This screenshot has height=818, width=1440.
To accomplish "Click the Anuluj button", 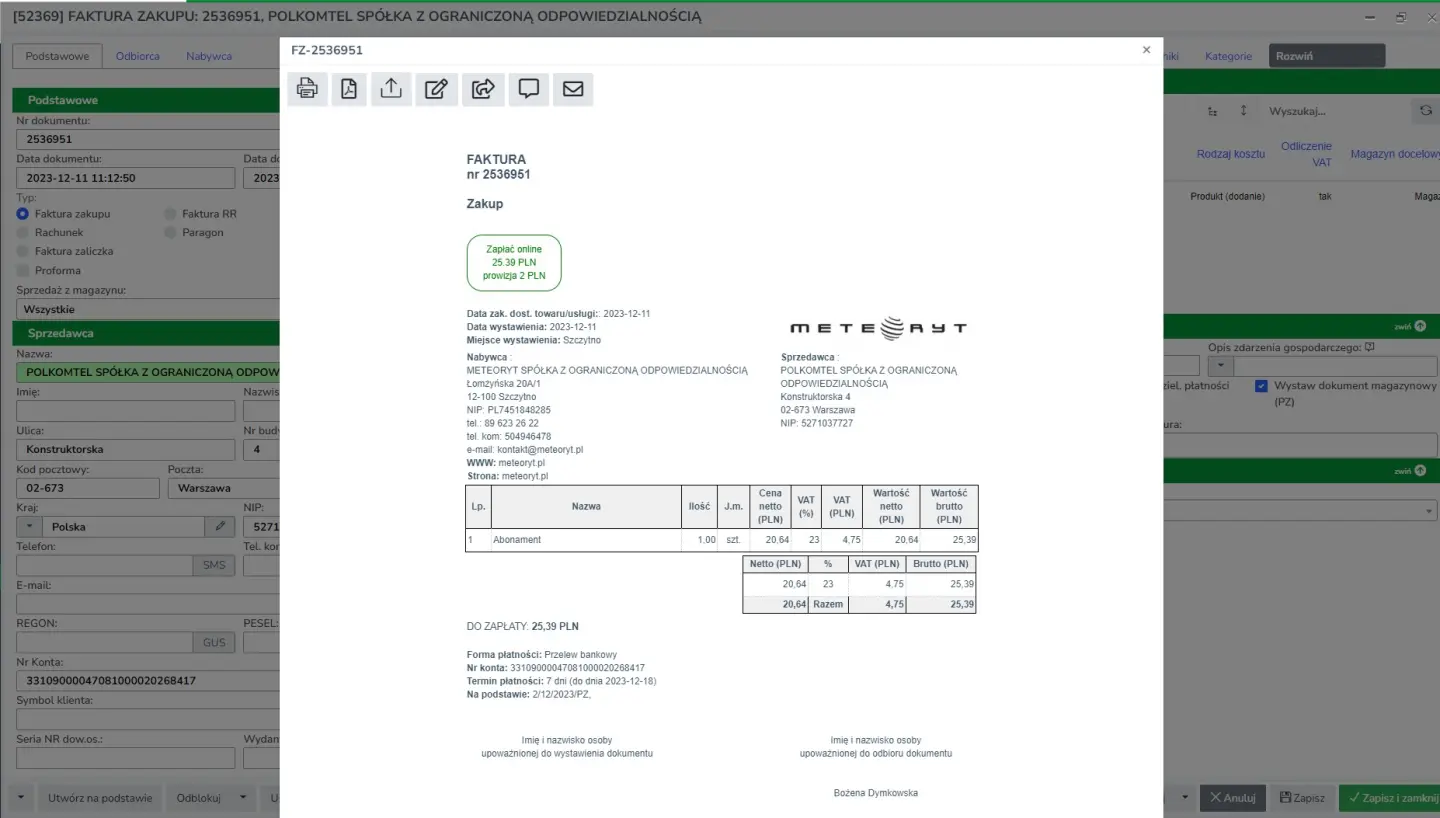I will [1232, 798].
